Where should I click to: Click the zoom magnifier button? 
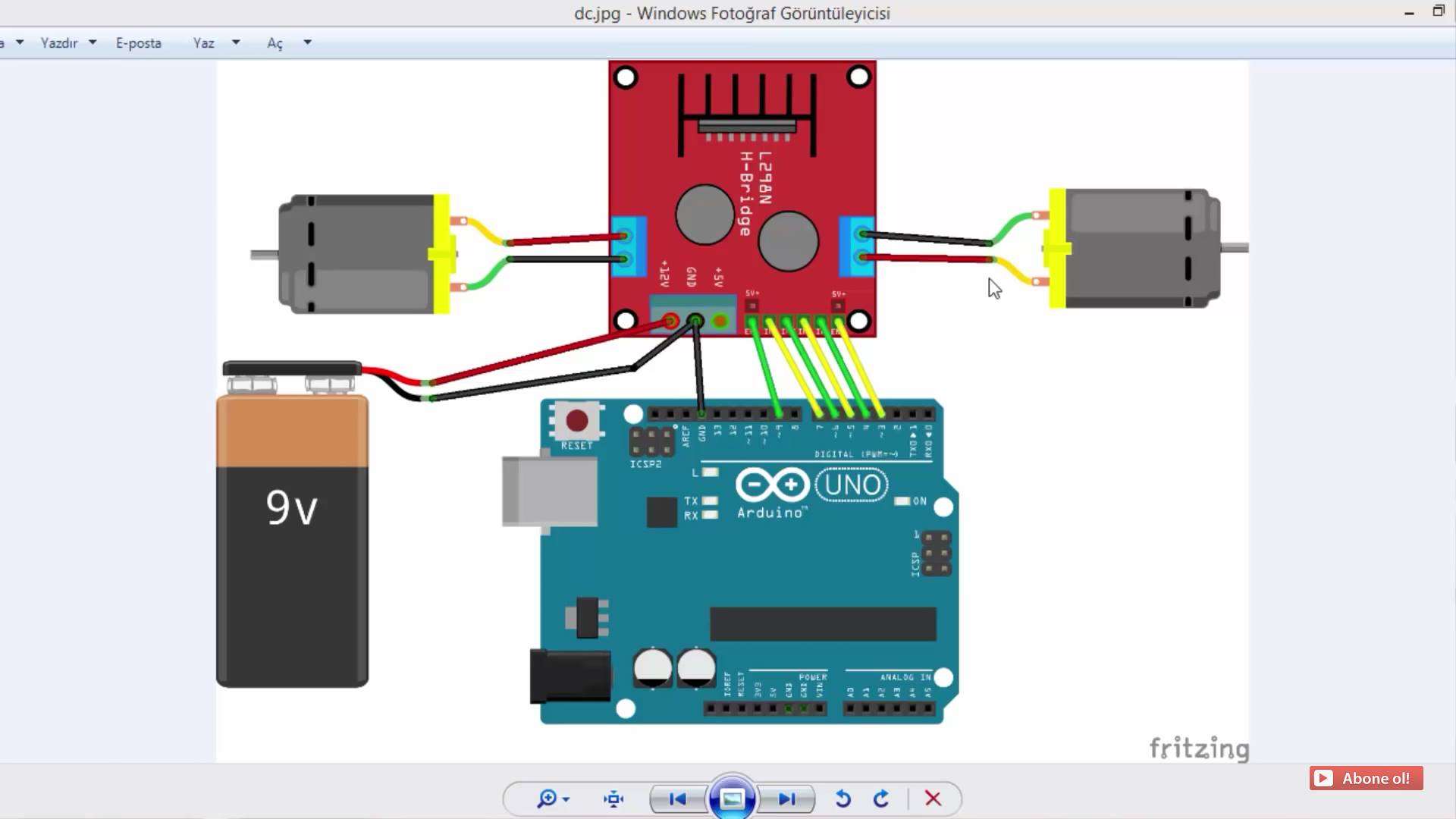point(547,799)
